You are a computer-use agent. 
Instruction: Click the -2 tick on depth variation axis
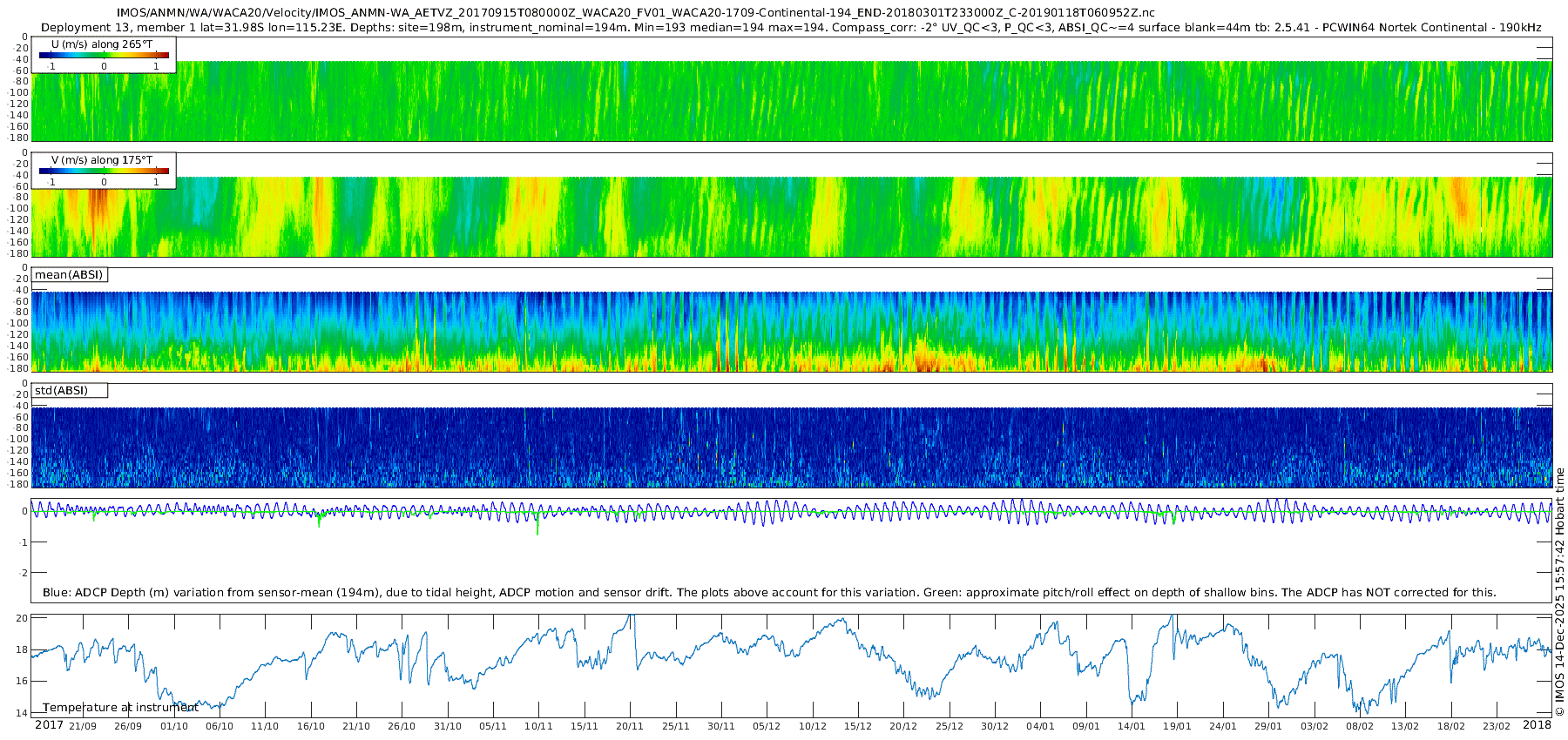tap(23, 573)
